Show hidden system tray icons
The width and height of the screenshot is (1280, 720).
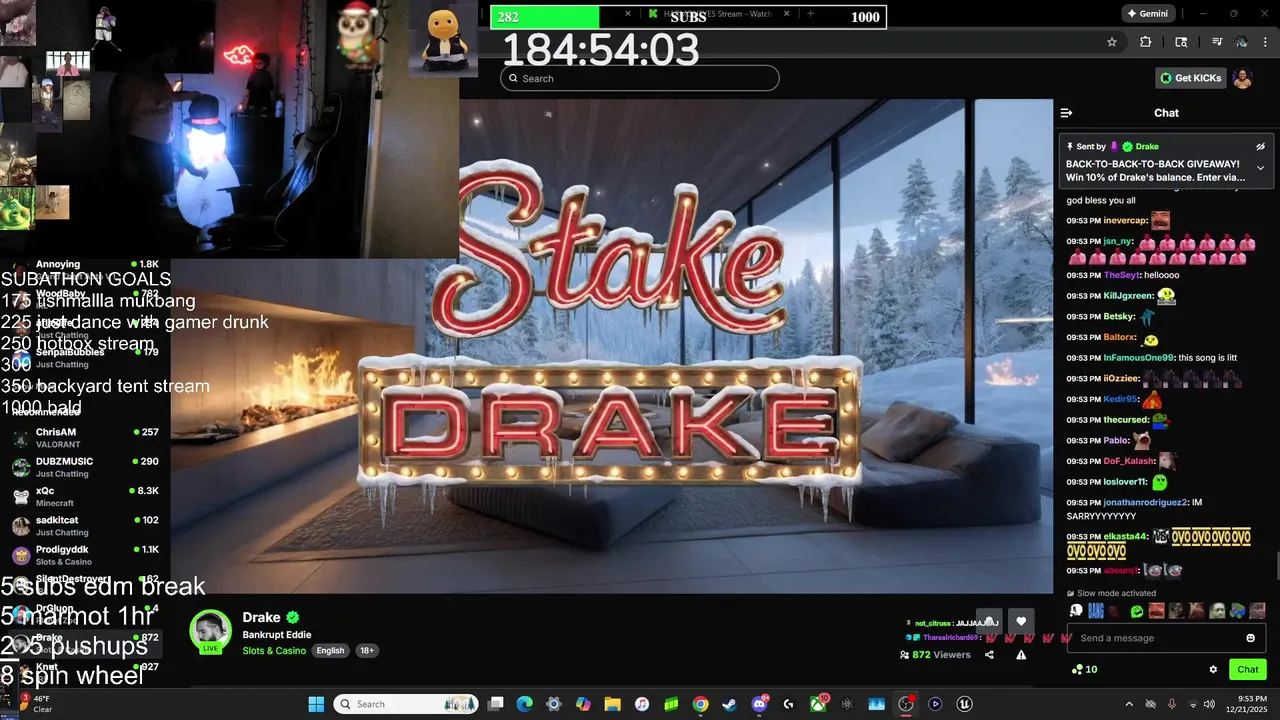pos(1129,704)
